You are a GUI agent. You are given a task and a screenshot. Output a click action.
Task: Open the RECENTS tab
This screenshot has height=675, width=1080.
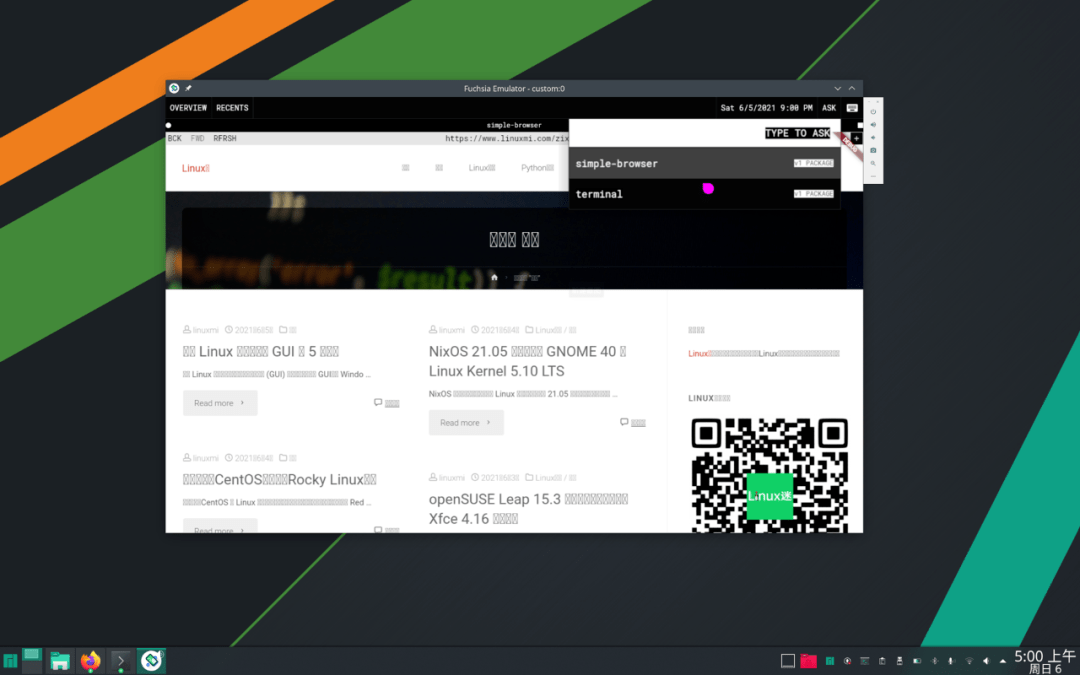click(232, 107)
